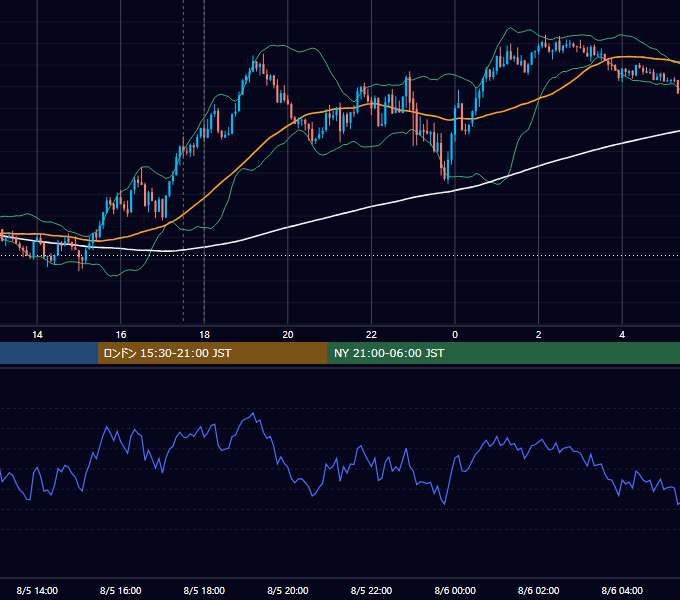Click hour label 2 on chart axis
This screenshot has height=600, width=680.
click(539, 335)
